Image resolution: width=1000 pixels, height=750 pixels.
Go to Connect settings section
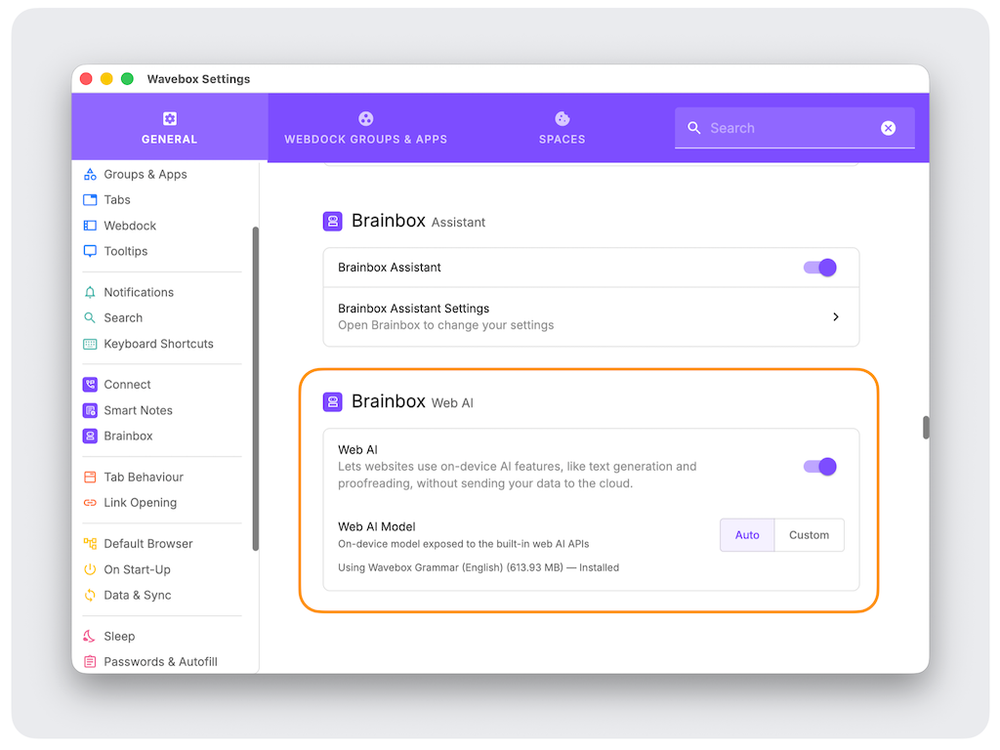pos(128,385)
